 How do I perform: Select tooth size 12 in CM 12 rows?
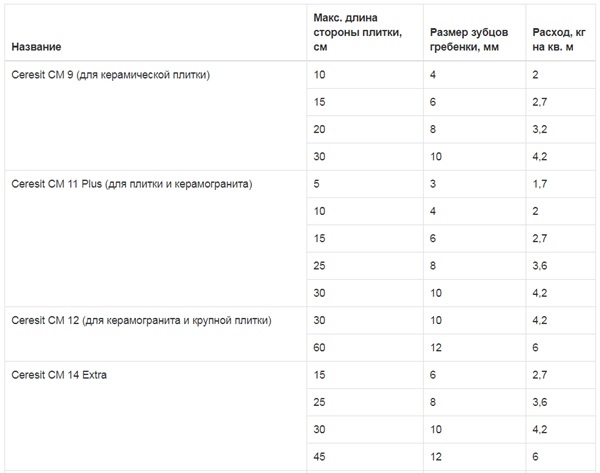point(436,347)
